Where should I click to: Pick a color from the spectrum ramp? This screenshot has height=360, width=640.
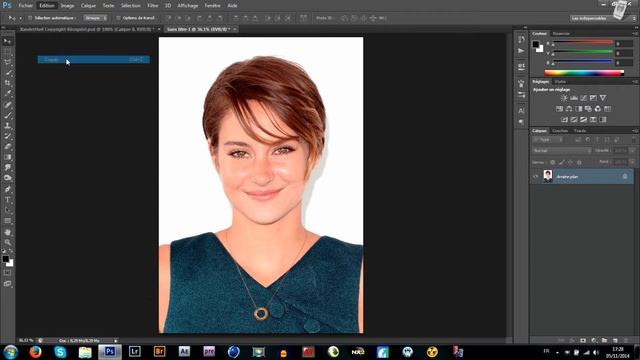584,73
